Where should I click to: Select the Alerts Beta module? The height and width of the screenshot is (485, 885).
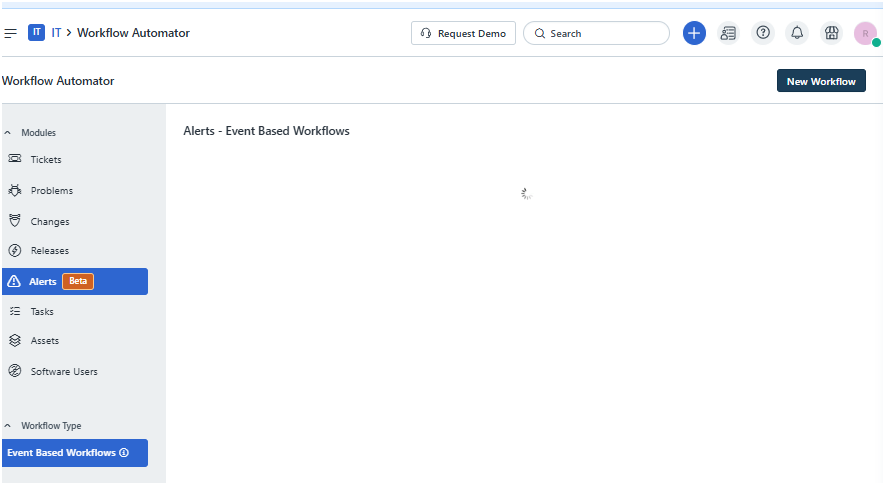point(75,281)
